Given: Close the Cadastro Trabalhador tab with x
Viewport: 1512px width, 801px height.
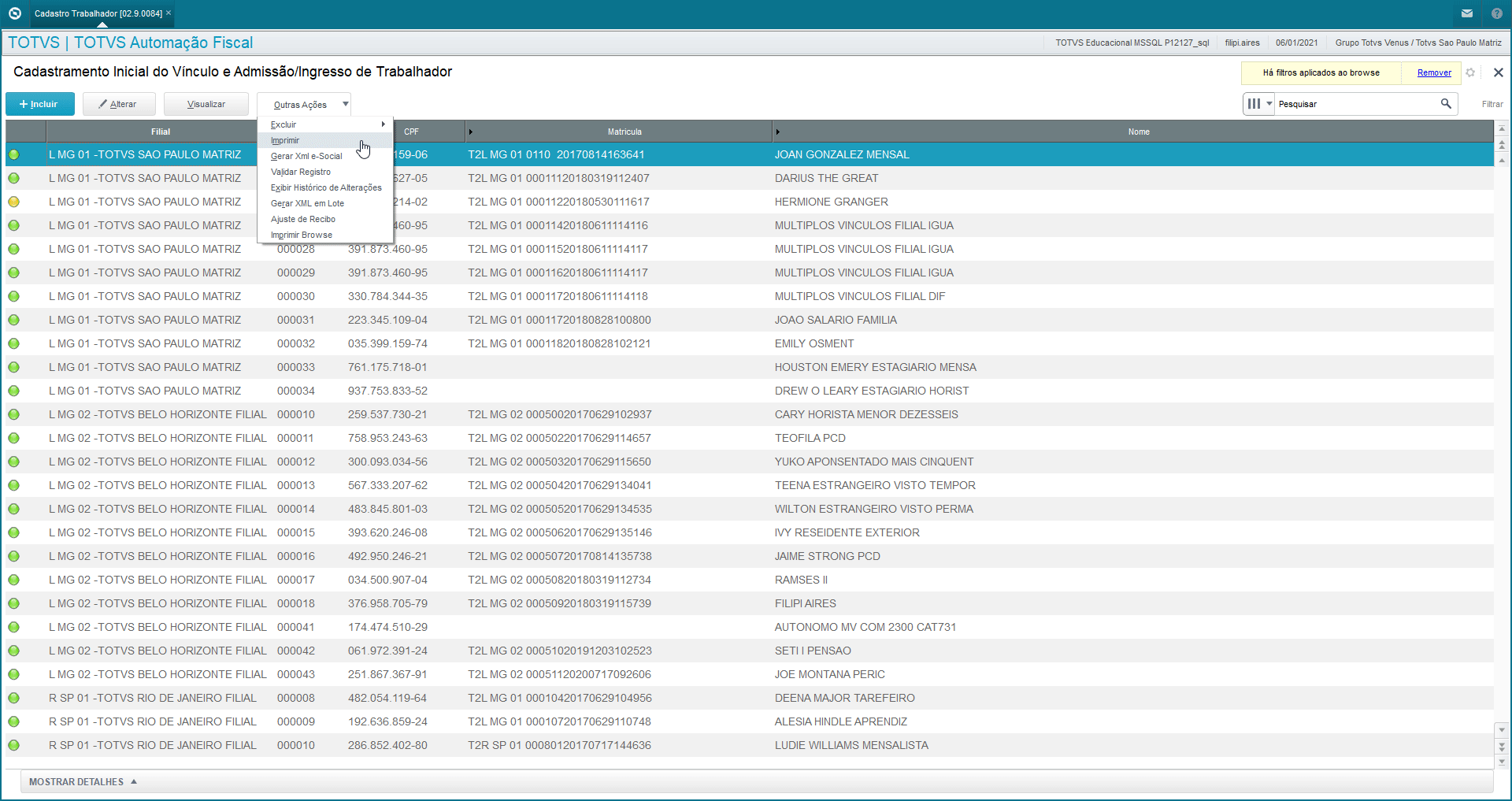Looking at the screenshot, I should (x=169, y=13).
